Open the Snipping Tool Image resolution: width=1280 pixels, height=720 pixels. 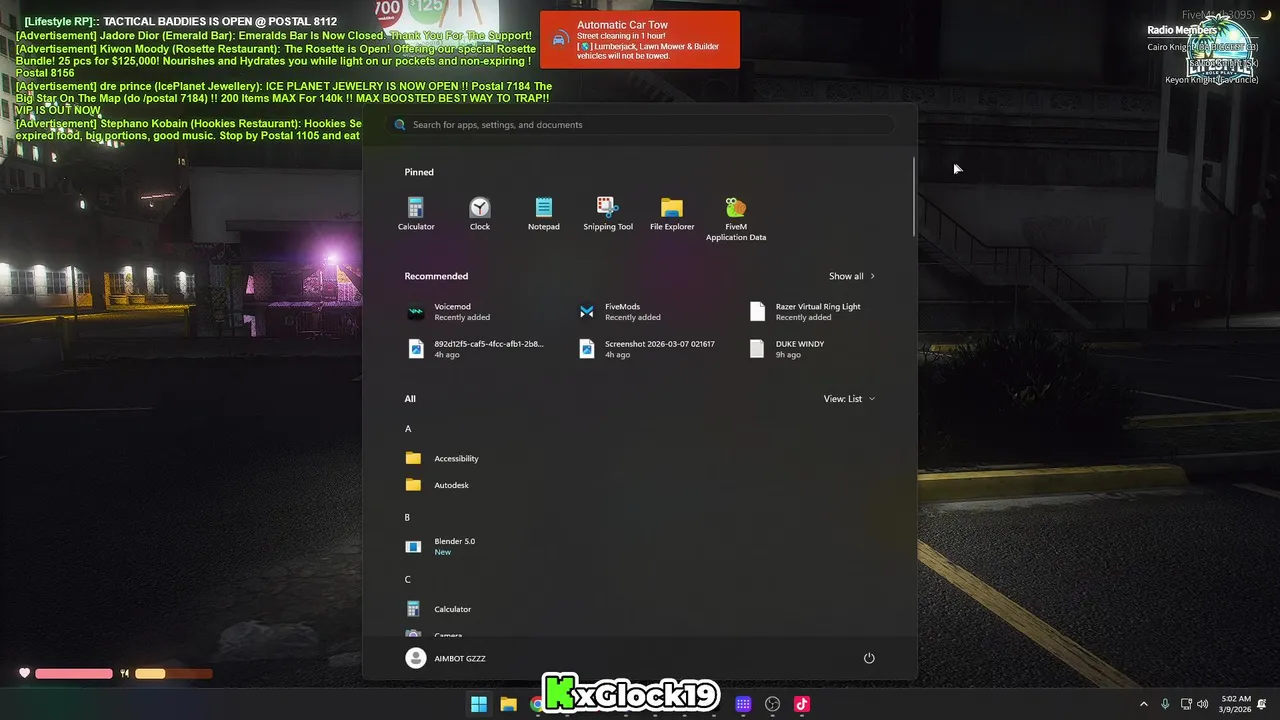[608, 214]
